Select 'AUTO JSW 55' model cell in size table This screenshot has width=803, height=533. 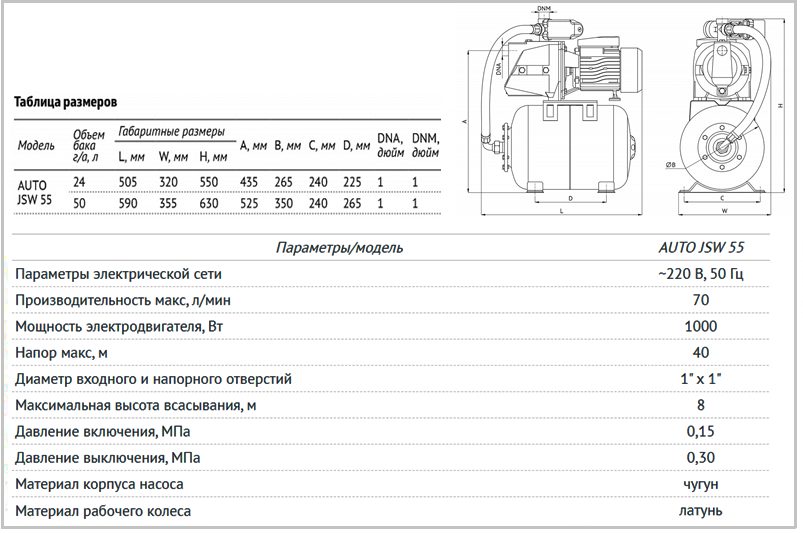[x=35, y=193]
